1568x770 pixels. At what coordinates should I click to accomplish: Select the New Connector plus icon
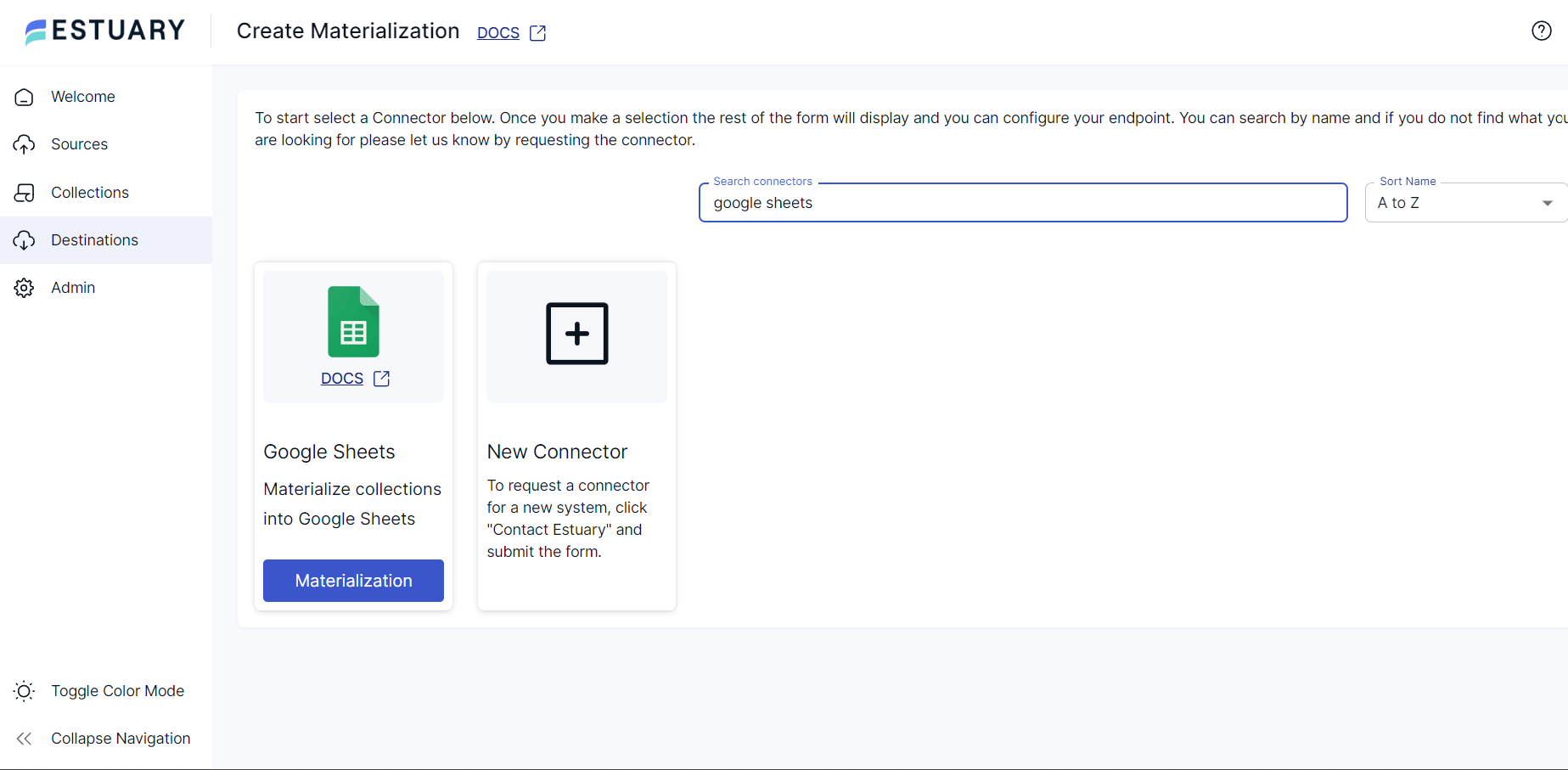pyautogui.click(x=576, y=334)
